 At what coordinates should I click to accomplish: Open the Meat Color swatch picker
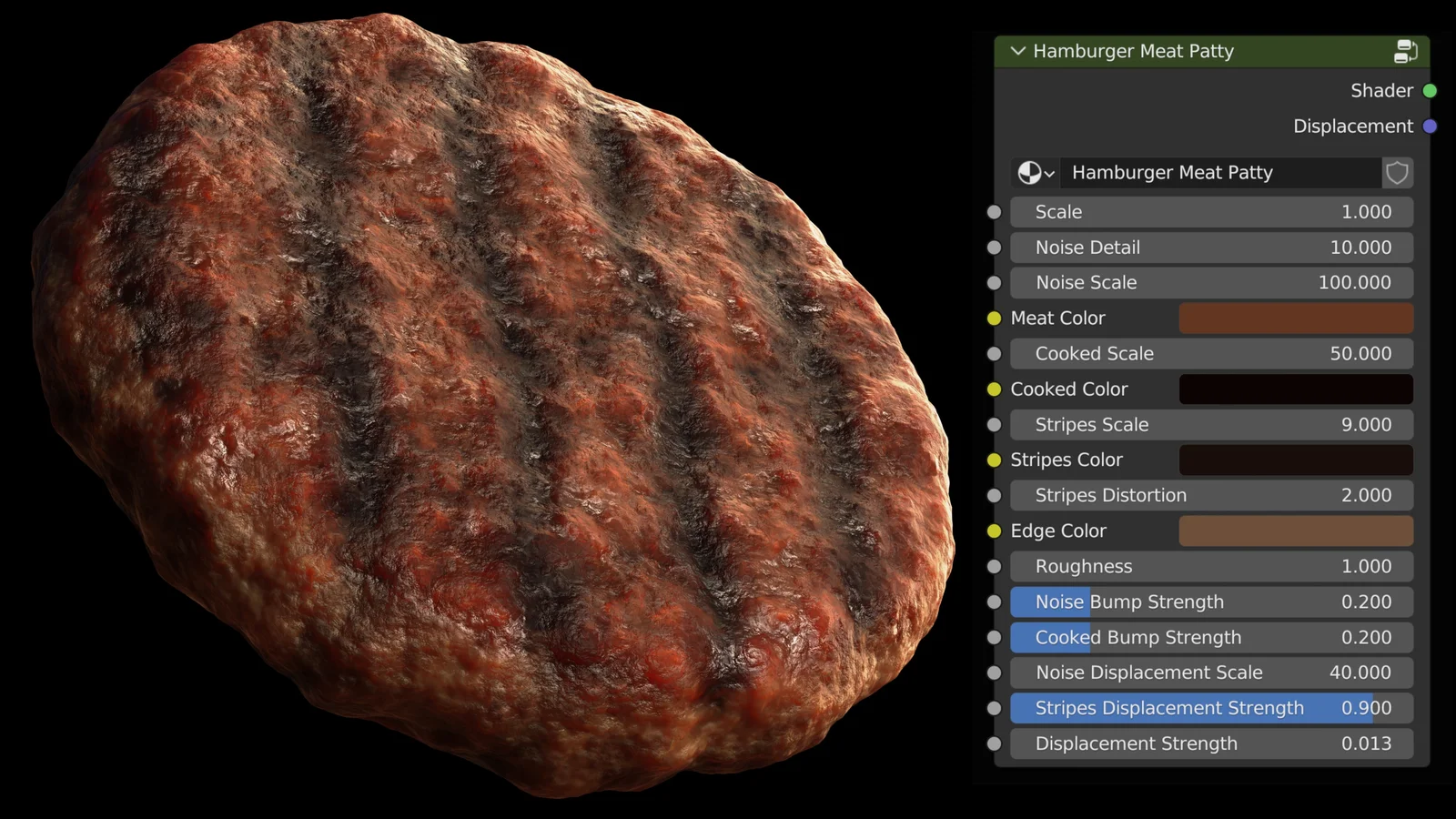1295,318
